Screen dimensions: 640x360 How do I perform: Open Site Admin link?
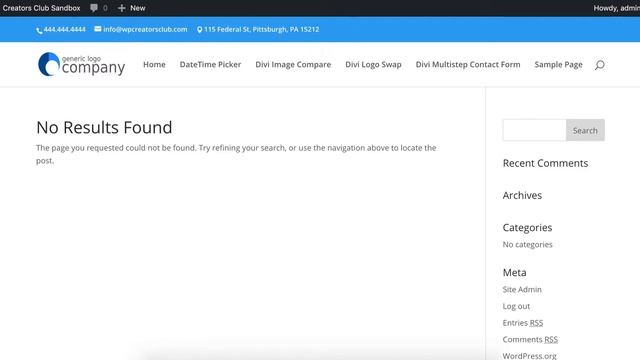click(x=522, y=289)
